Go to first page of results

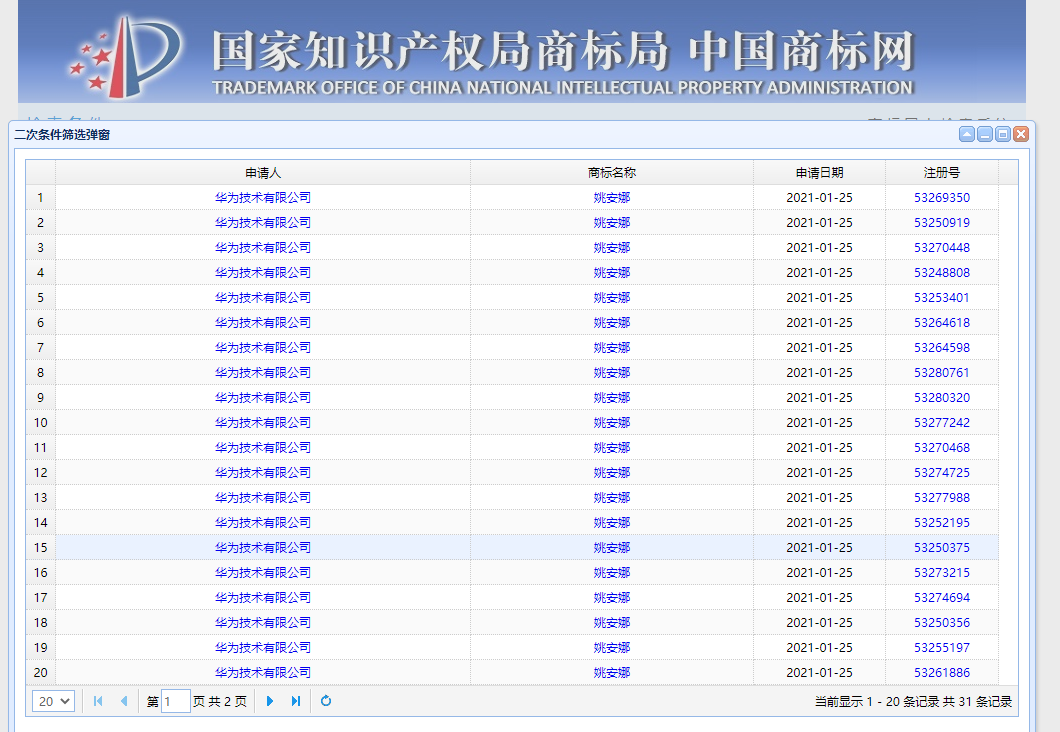(x=98, y=701)
